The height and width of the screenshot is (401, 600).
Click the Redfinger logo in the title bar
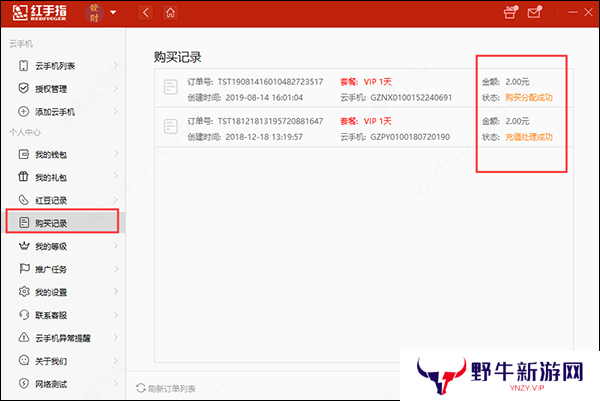click(x=39, y=13)
